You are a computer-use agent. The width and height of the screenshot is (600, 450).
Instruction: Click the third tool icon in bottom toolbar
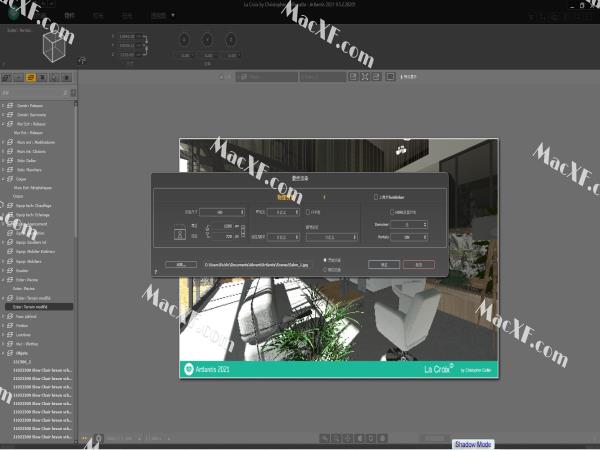tap(348, 438)
